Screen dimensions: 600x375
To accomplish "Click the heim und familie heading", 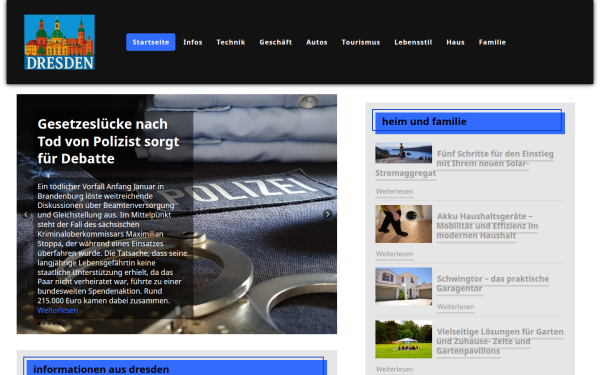I will [x=424, y=122].
